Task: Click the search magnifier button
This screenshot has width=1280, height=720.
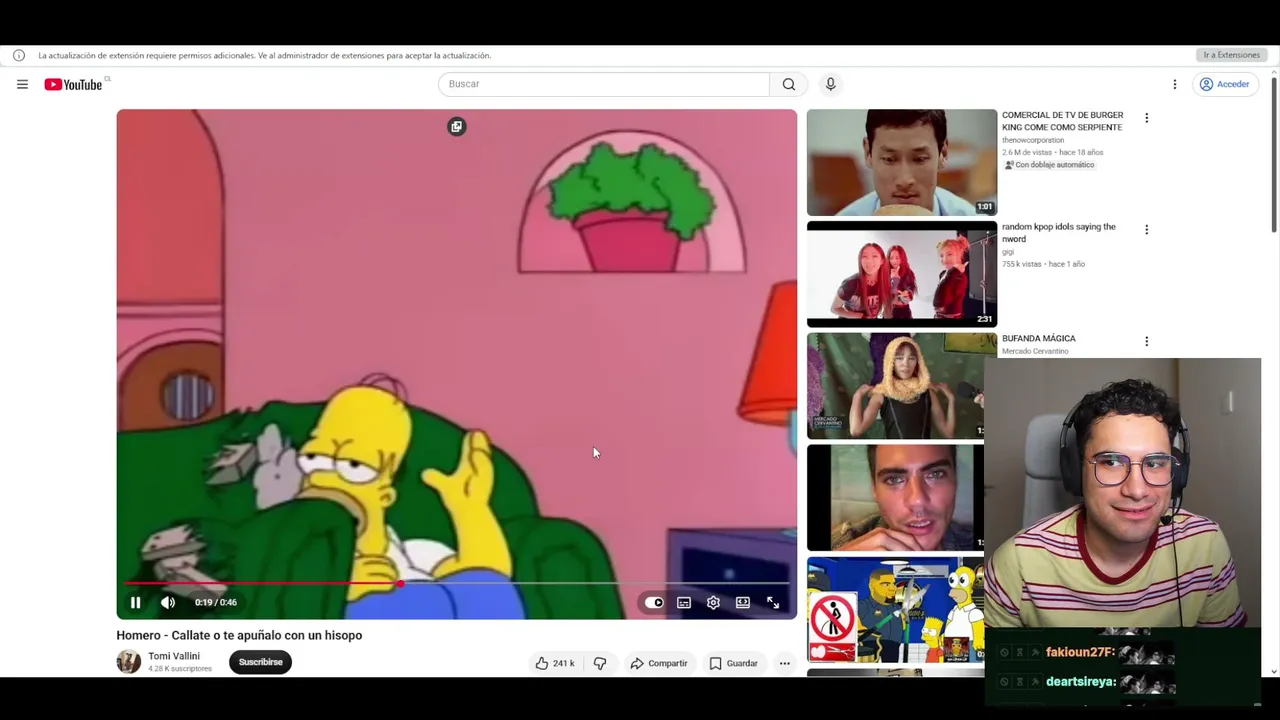Action: pyautogui.click(x=789, y=84)
